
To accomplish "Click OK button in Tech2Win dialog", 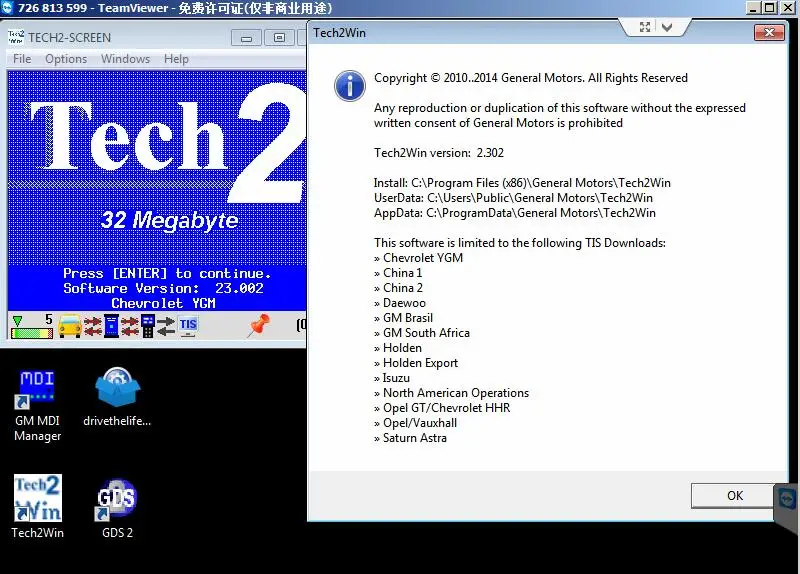I will (x=735, y=495).
